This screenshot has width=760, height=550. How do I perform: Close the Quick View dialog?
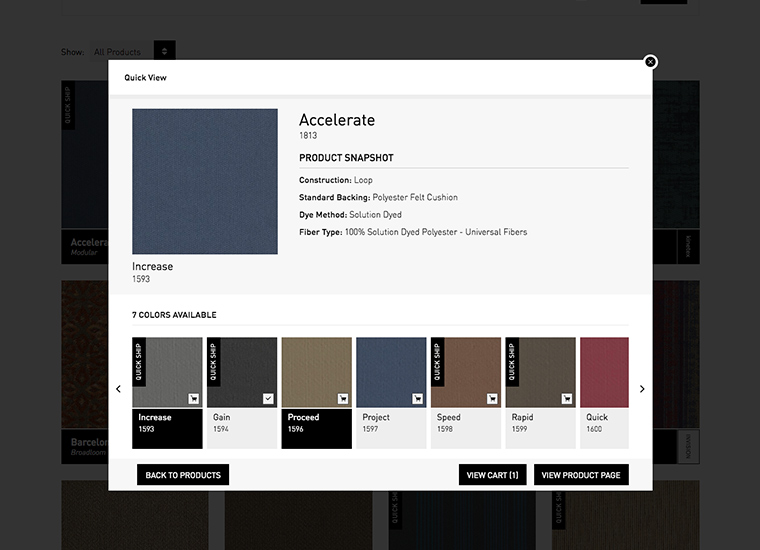(650, 62)
